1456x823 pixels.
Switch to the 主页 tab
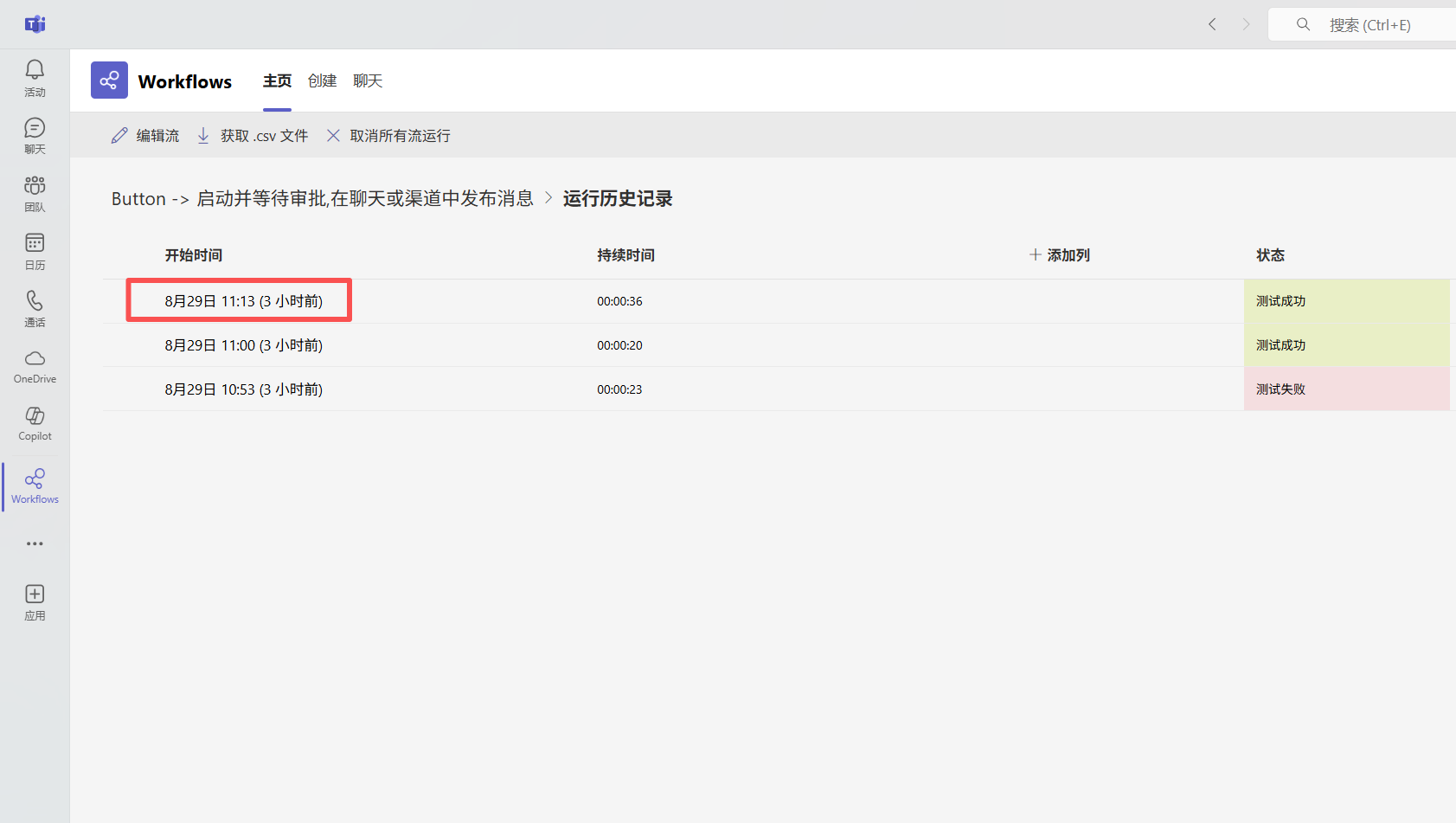pos(277,80)
